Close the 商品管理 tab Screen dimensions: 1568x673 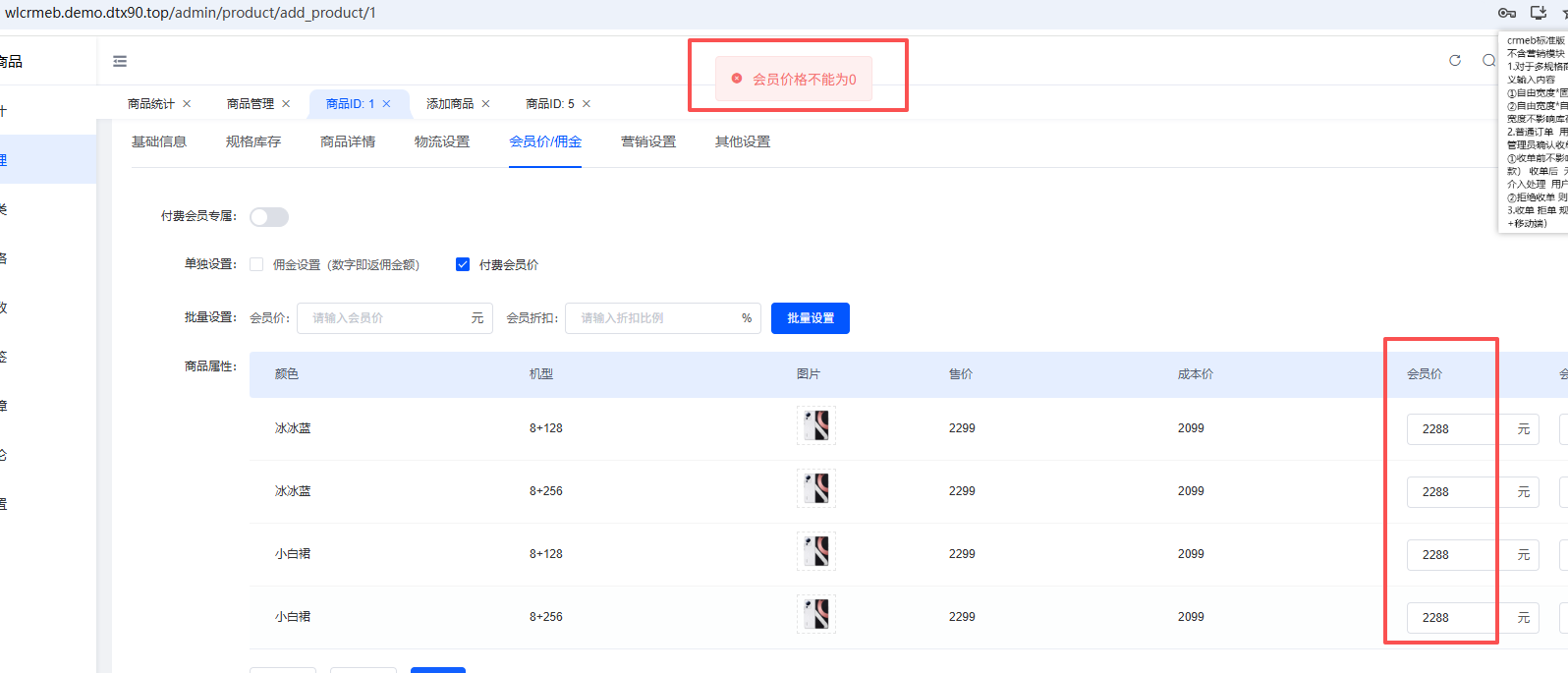click(x=286, y=104)
